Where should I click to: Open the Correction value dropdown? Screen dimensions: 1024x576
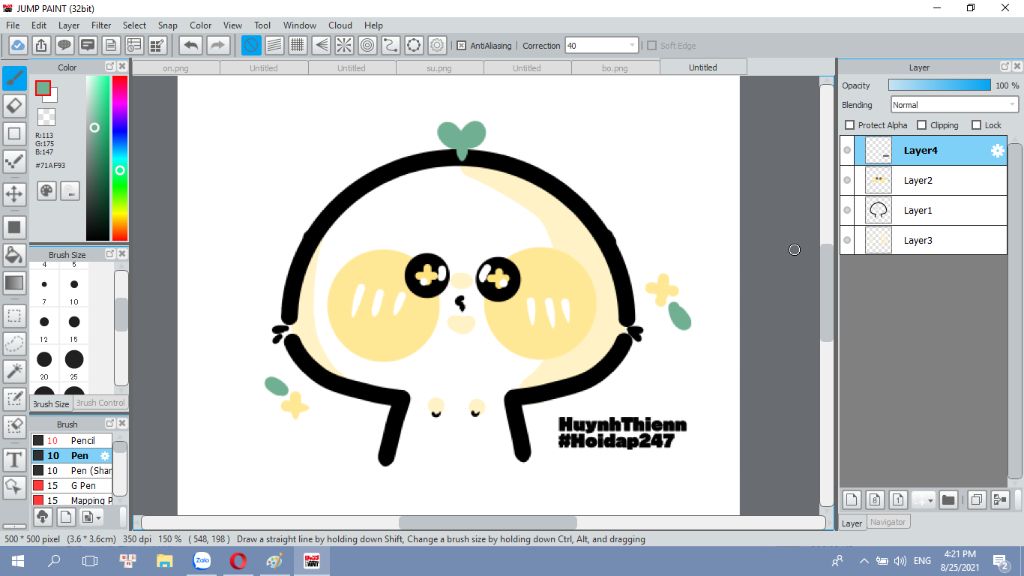click(601, 46)
